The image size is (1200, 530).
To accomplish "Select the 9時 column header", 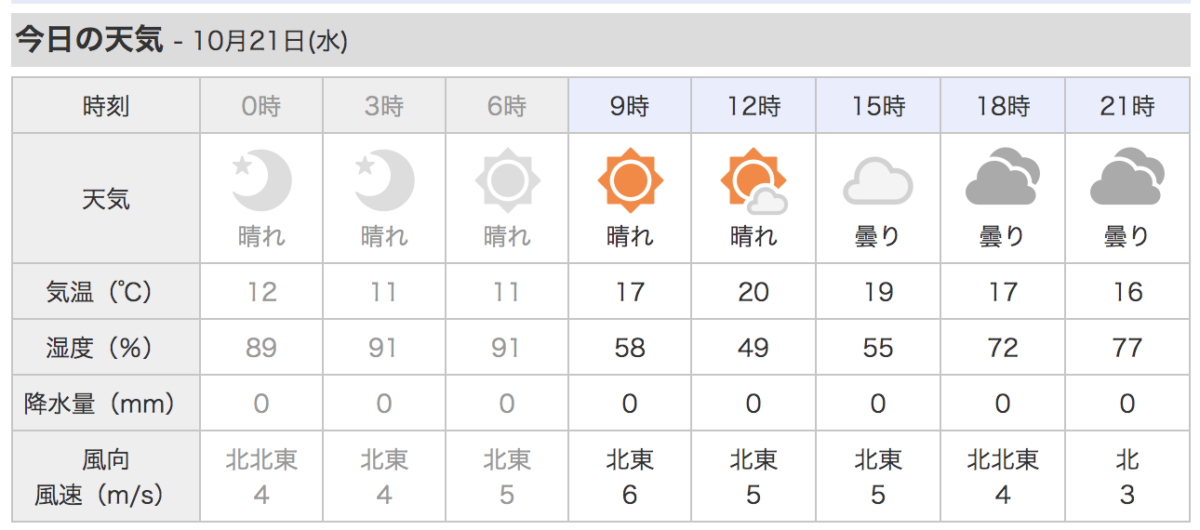I will click(x=630, y=105).
